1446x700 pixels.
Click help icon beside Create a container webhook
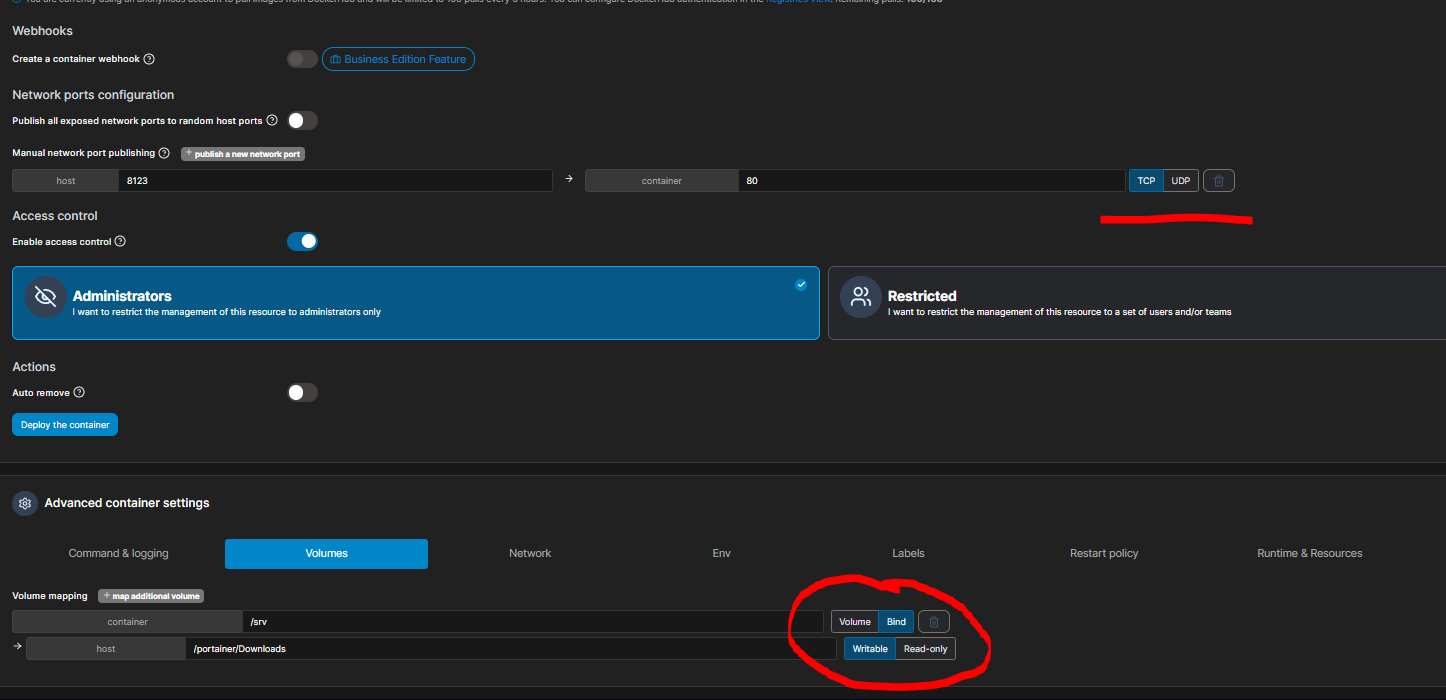149,59
